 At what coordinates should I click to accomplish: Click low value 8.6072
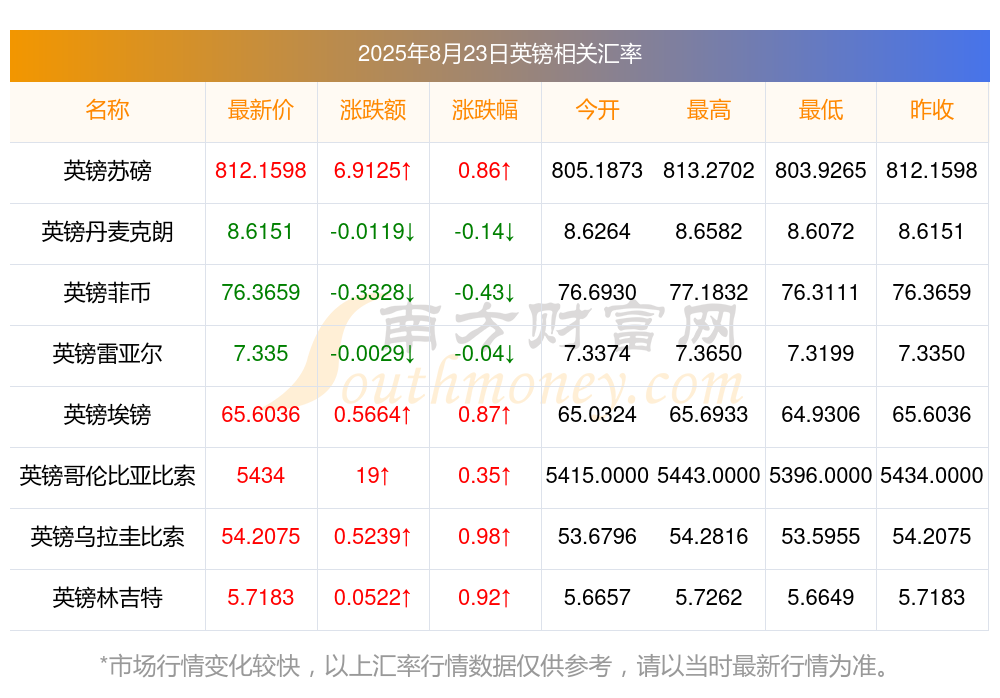(x=821, y=232)
